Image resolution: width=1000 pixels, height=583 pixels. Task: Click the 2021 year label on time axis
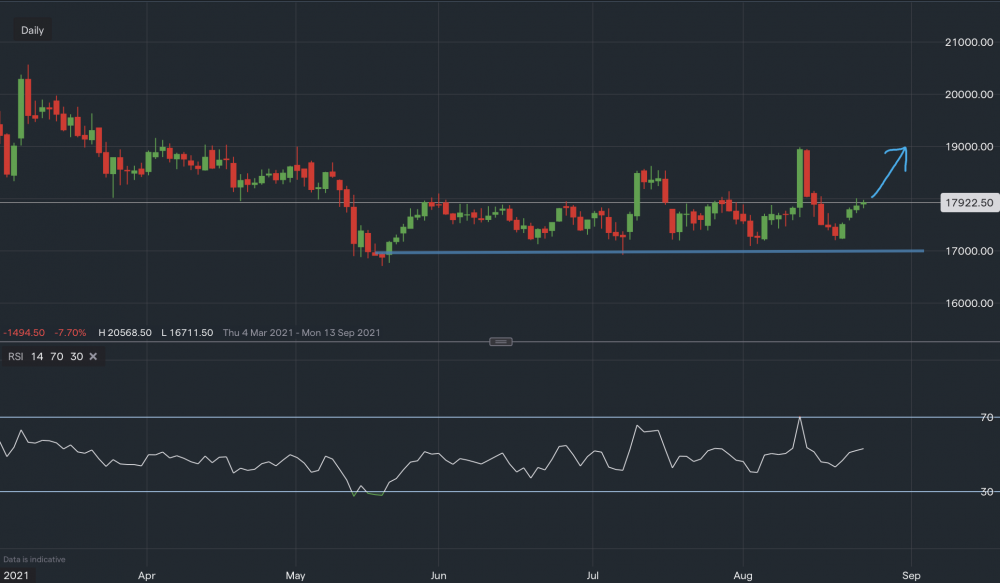point(17,576)
